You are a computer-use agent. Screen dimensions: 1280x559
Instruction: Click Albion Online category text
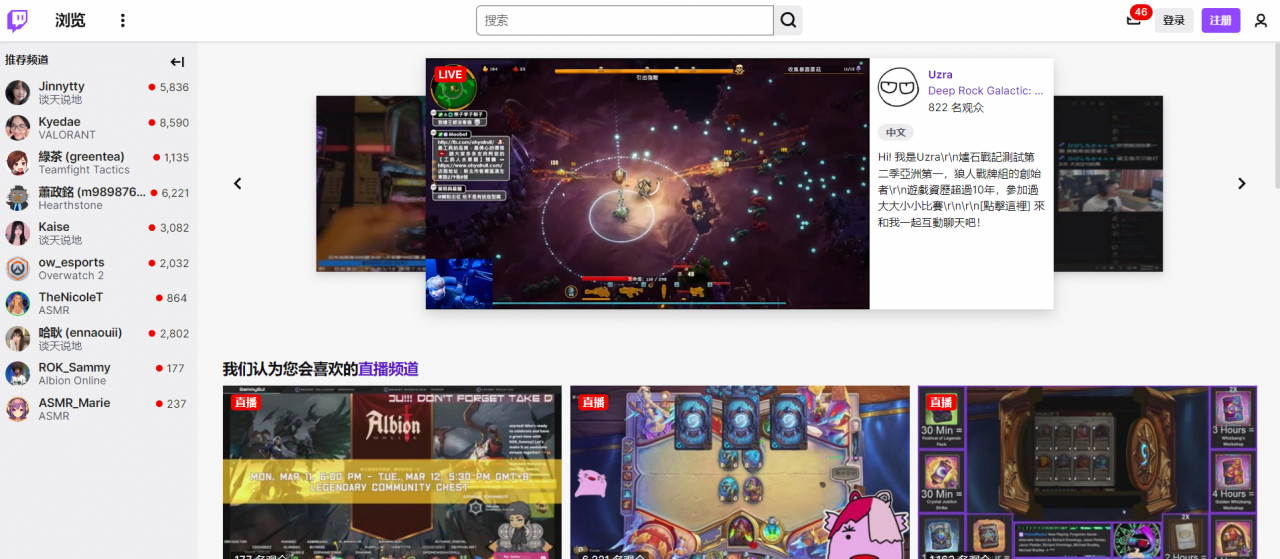72,381
